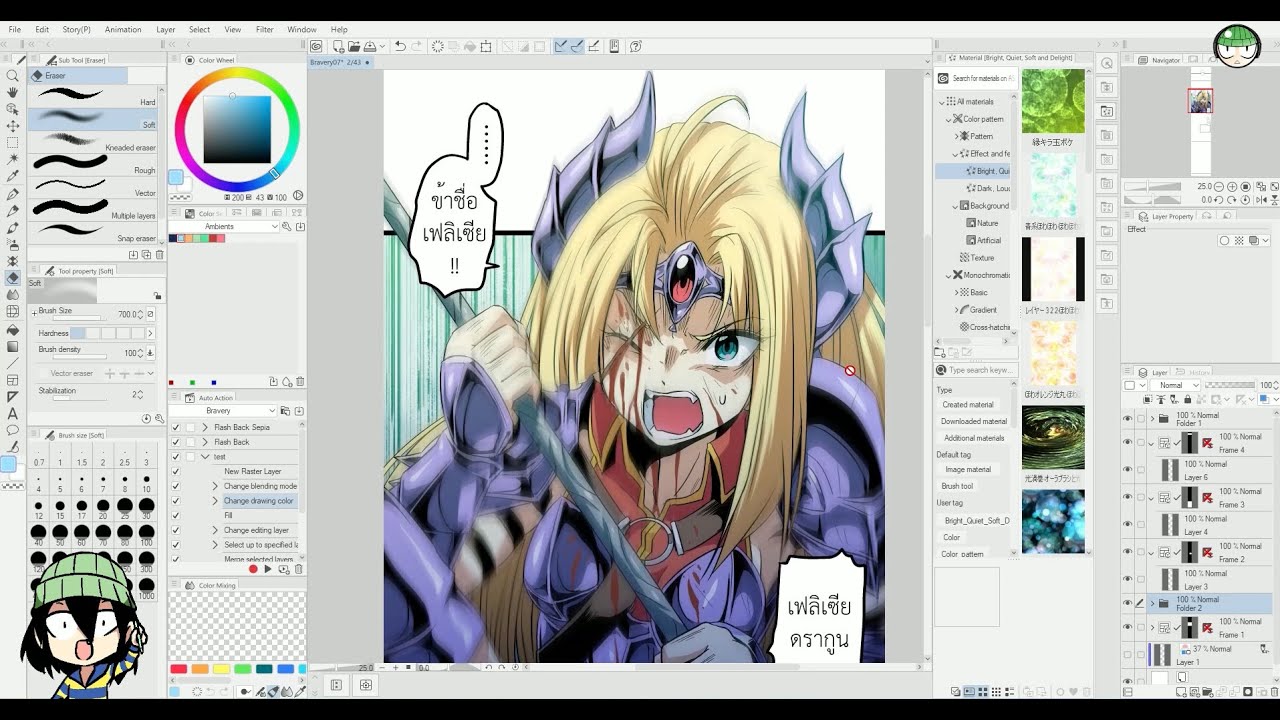The width and height of the screenshot is (1280, 720).
Task: Expand Folder 1 in Layer panel
Action: click(x=1153, y=419)
